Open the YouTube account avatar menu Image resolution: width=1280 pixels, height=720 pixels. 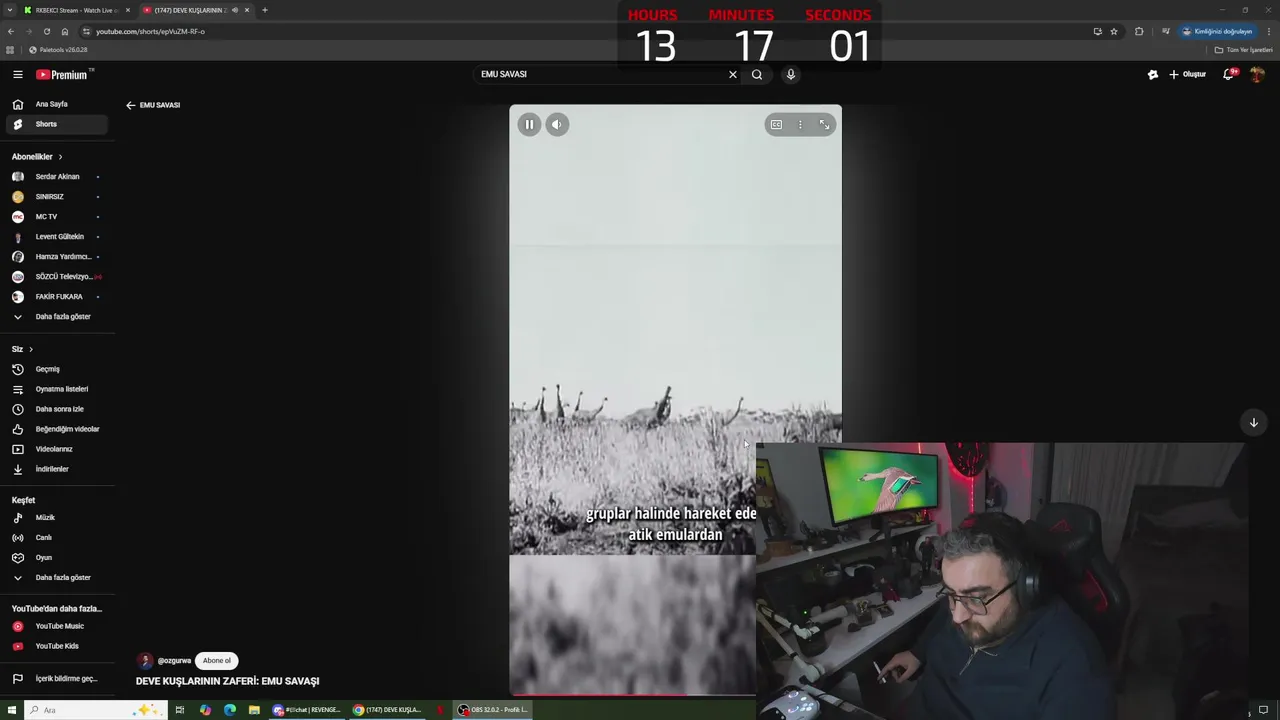pyautogui.click(x=1258, y=74)
